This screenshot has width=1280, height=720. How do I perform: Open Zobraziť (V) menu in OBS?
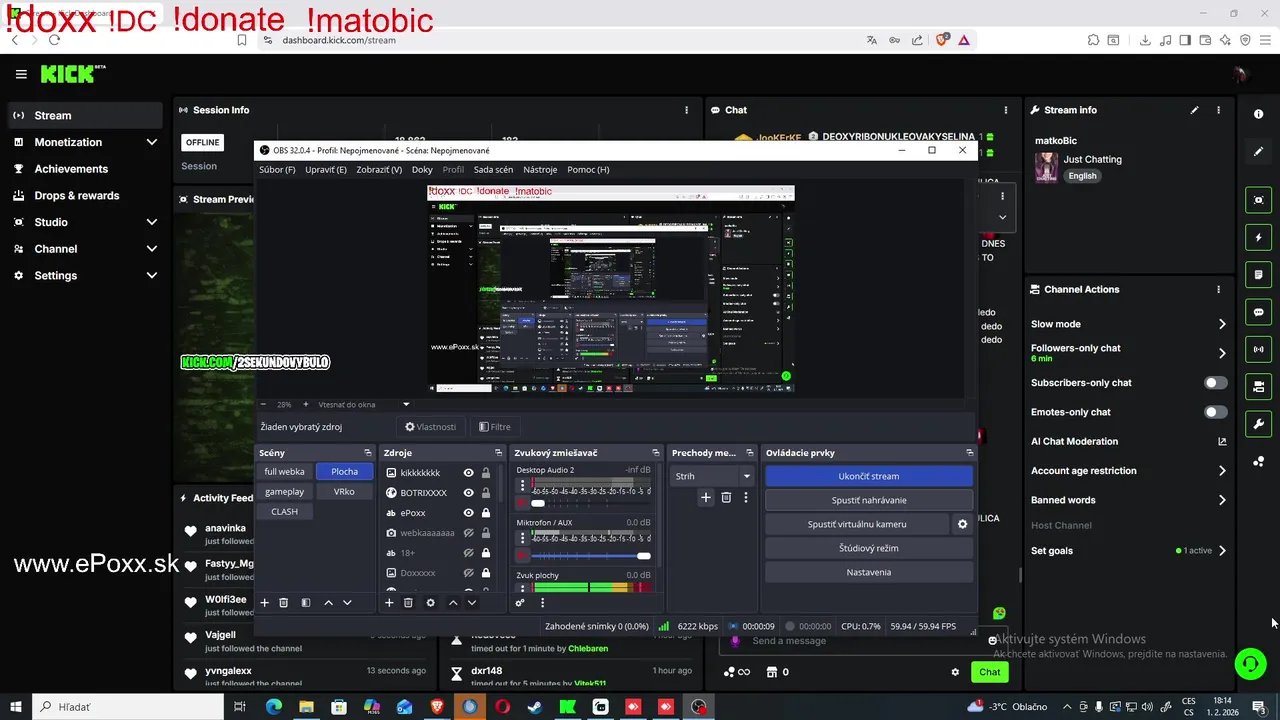(x=379, y=170)
